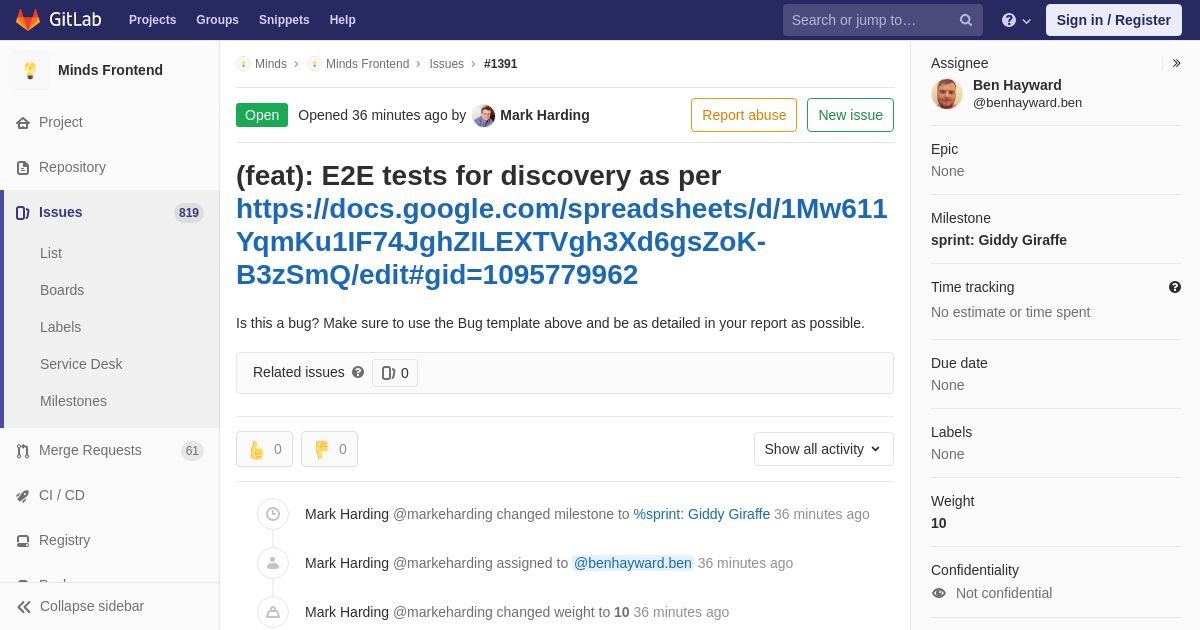Open CI / CD from sidebar

click(x=61, y=495)
